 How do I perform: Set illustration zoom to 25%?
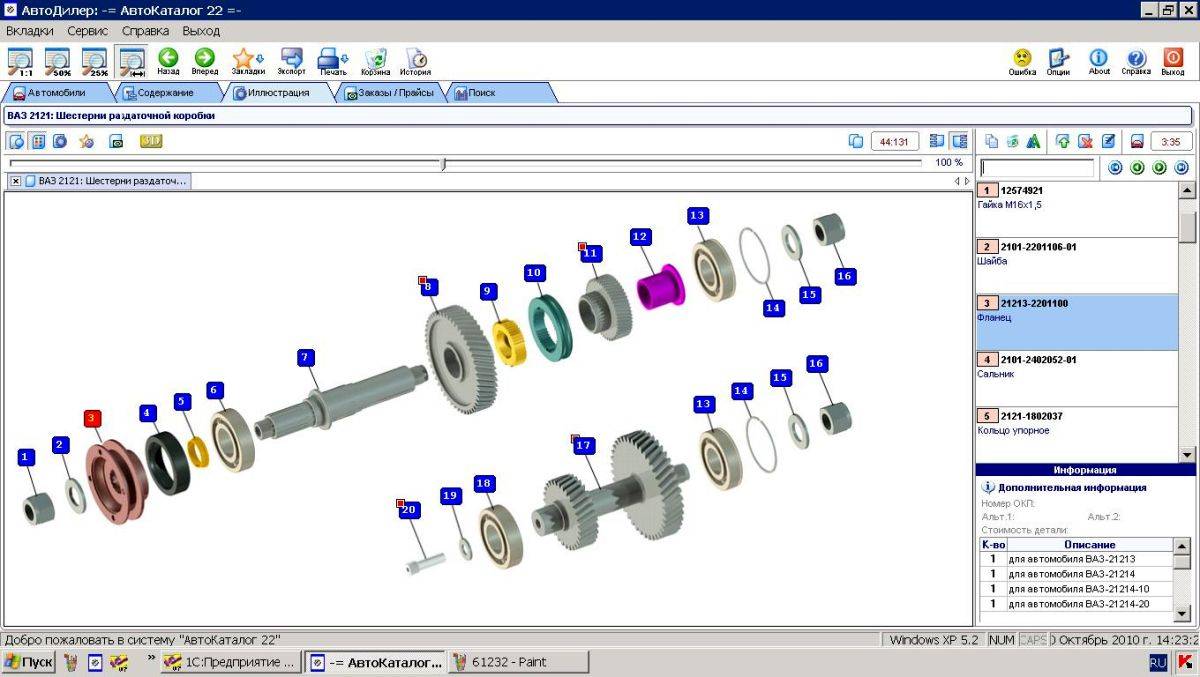tap(94, 62)
